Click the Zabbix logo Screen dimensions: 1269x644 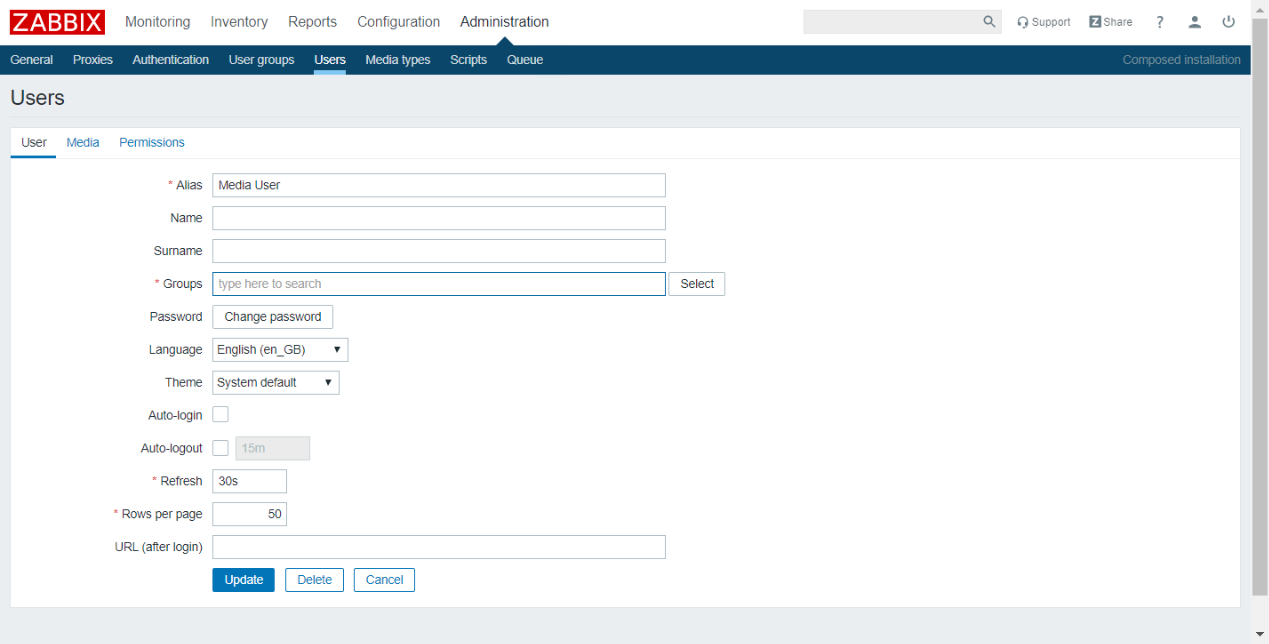(57, 22)
